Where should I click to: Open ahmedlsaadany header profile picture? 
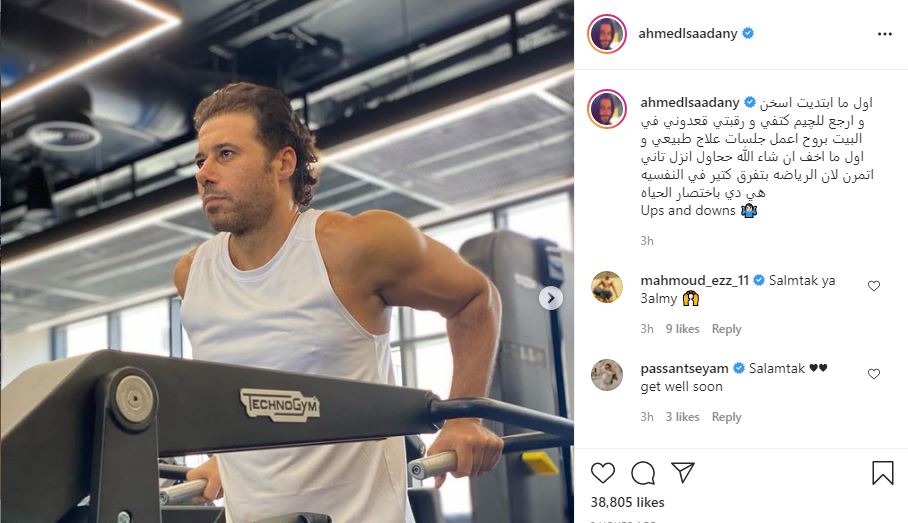click(607, 34)
